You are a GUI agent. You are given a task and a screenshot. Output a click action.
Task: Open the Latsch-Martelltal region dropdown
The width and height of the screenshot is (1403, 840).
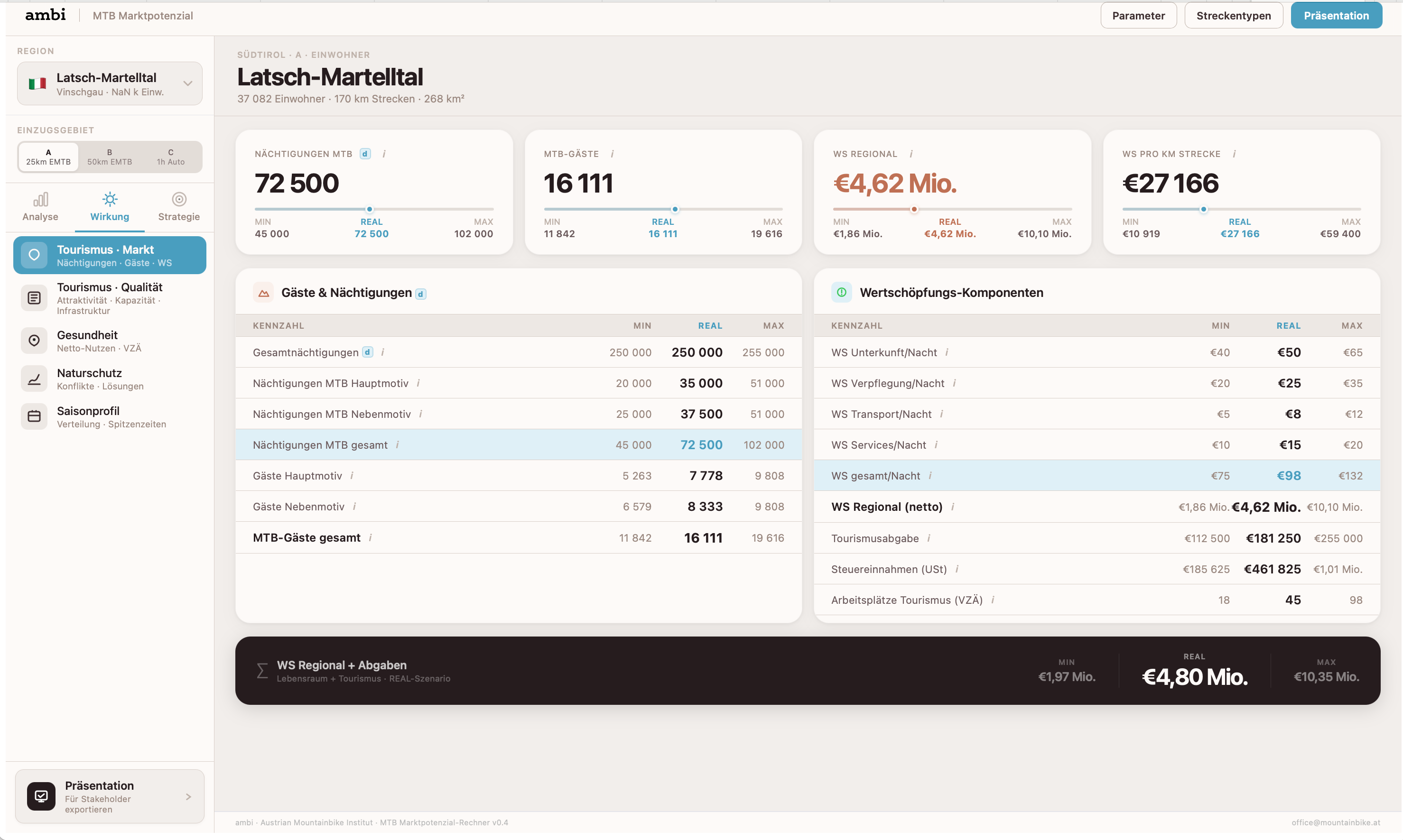(110, 84)
